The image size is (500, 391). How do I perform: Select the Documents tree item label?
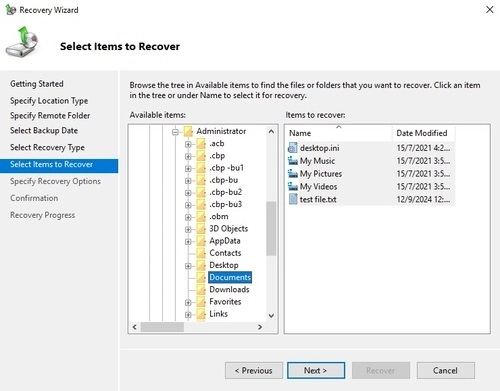230,277
